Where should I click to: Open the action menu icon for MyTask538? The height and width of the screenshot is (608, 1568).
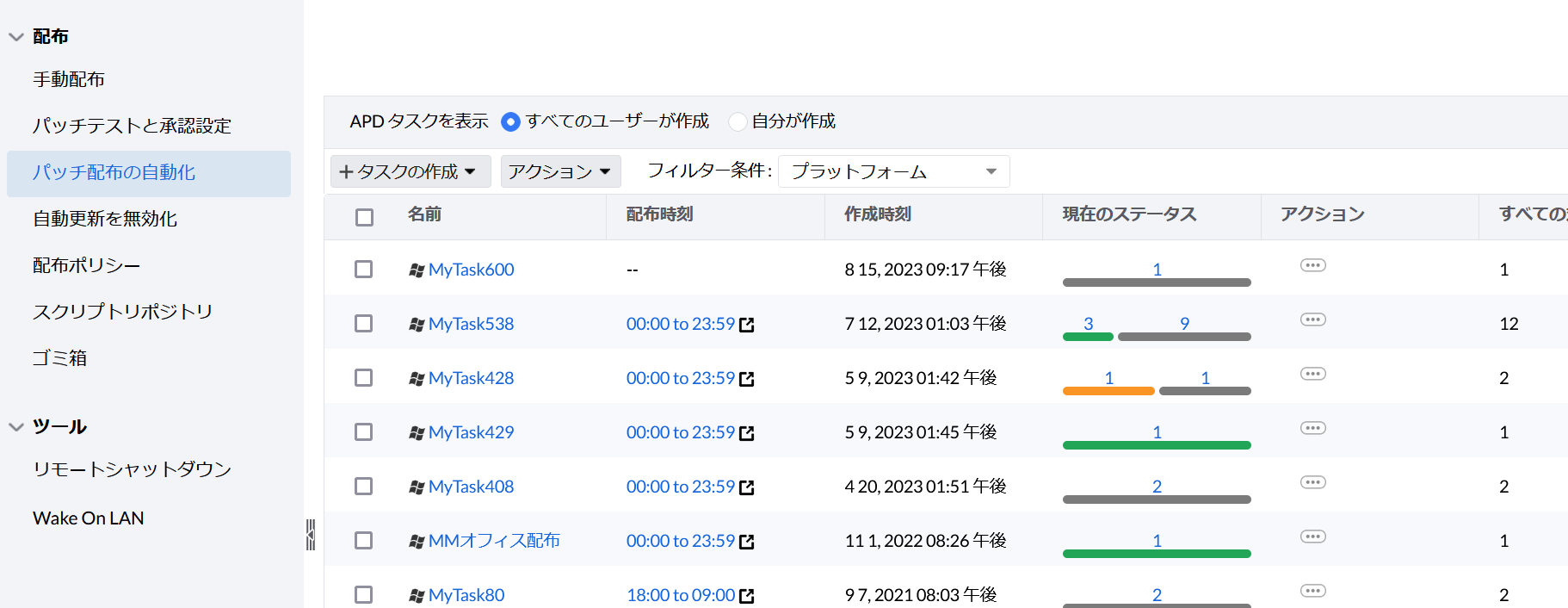1312,320
